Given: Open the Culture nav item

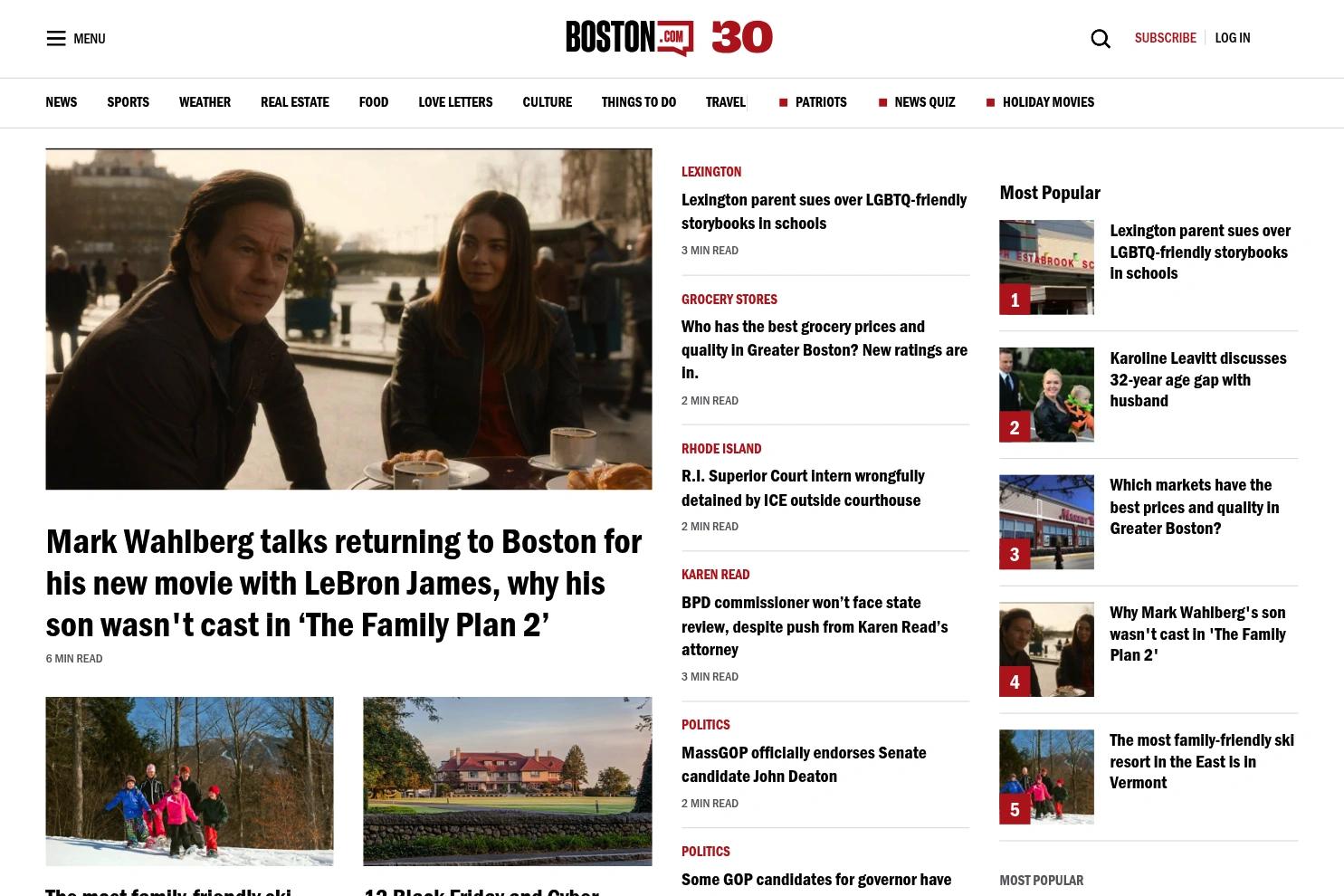Looking at the screenshot, I should pyautogui.click(x=547, y=102).
